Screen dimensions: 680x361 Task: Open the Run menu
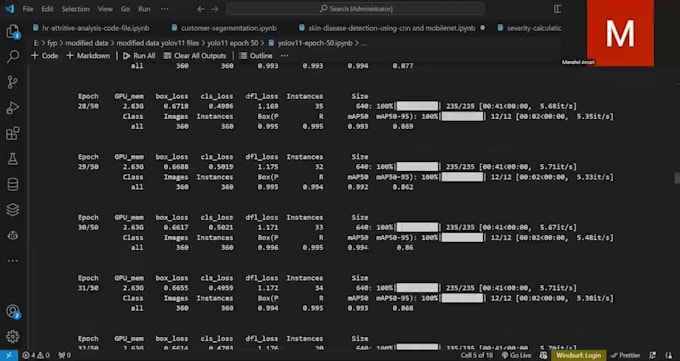coord(144,9)
